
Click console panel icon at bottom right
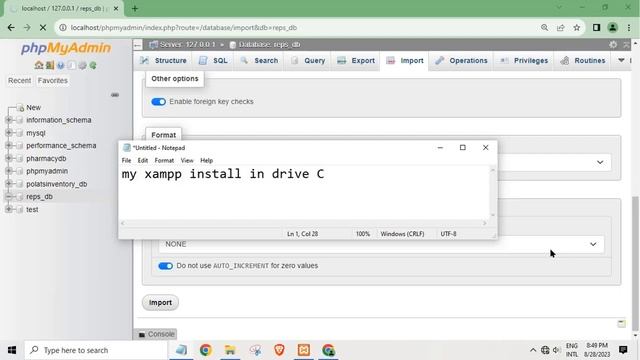click(621, 324)
